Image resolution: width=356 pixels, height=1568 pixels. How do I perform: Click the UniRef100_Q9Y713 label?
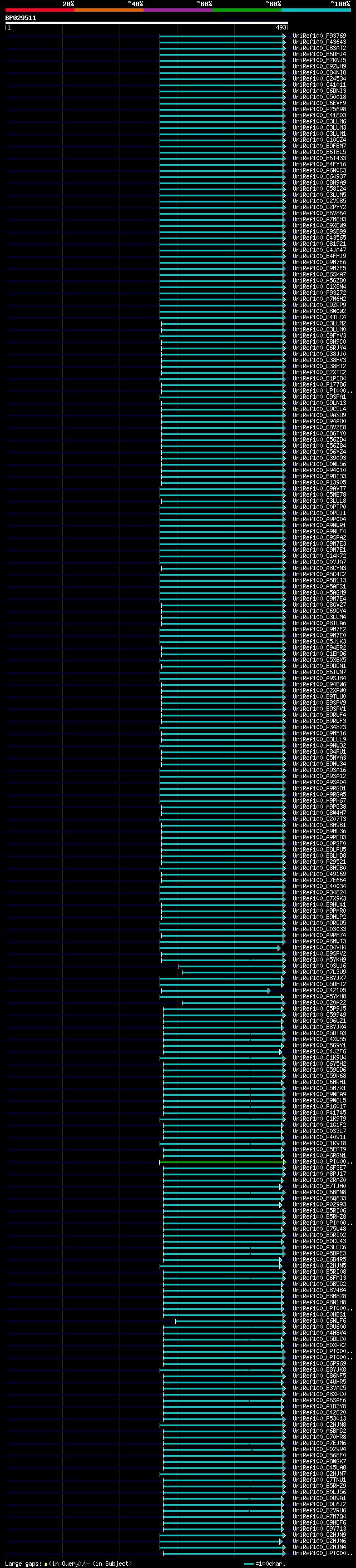click(319, 1529)
